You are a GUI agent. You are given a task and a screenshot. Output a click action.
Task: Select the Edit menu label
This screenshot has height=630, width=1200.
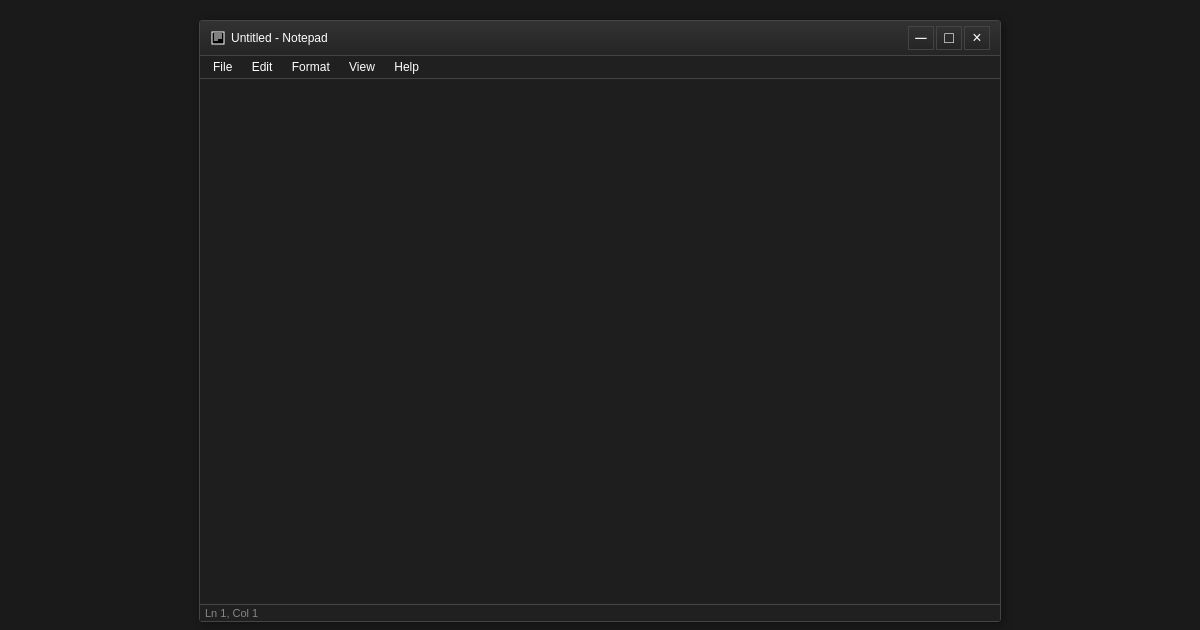pyautogui.click(x=261, y=67)
